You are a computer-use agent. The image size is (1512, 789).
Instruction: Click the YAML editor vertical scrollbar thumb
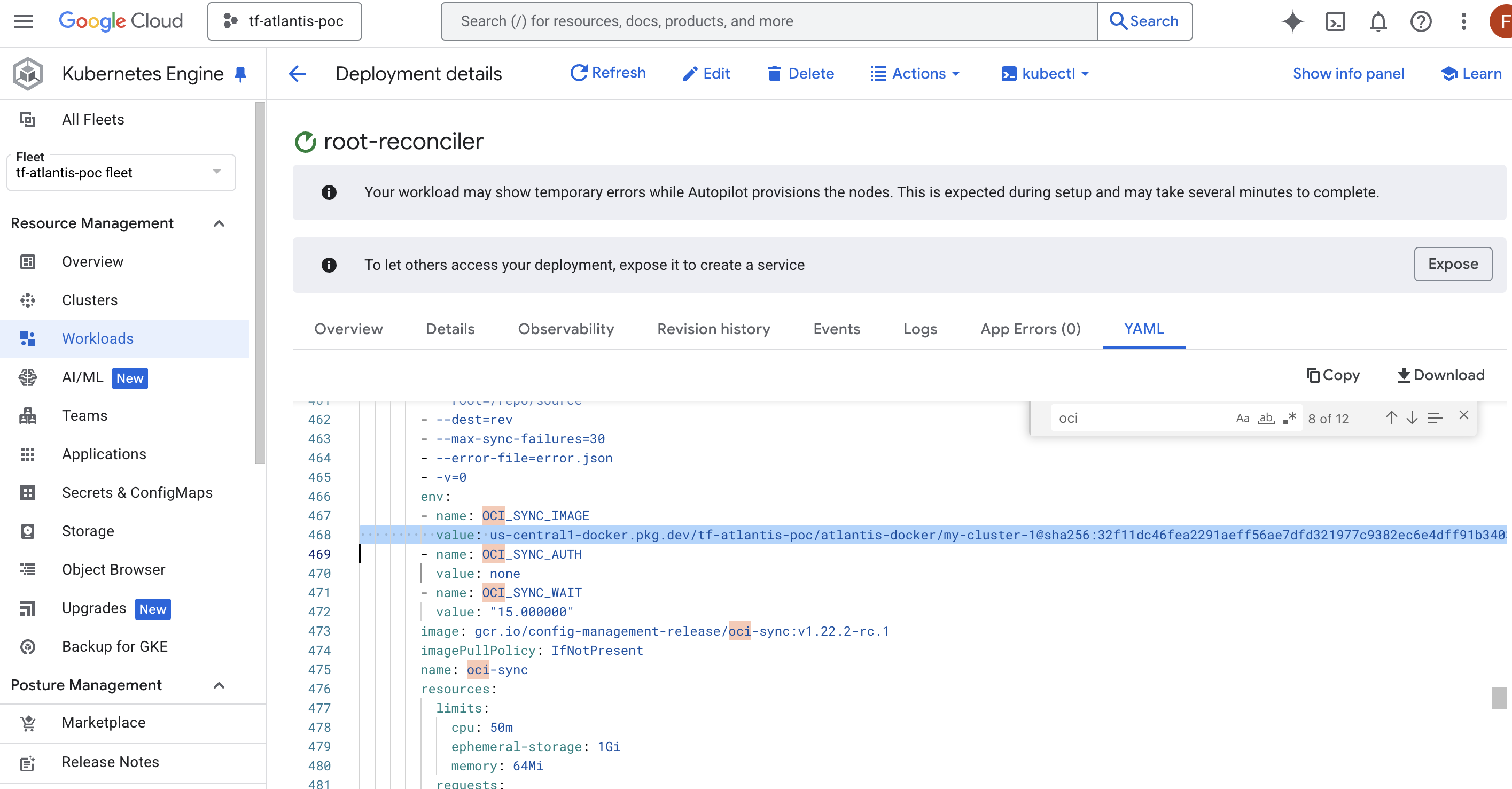click(x=1499, y=698)
